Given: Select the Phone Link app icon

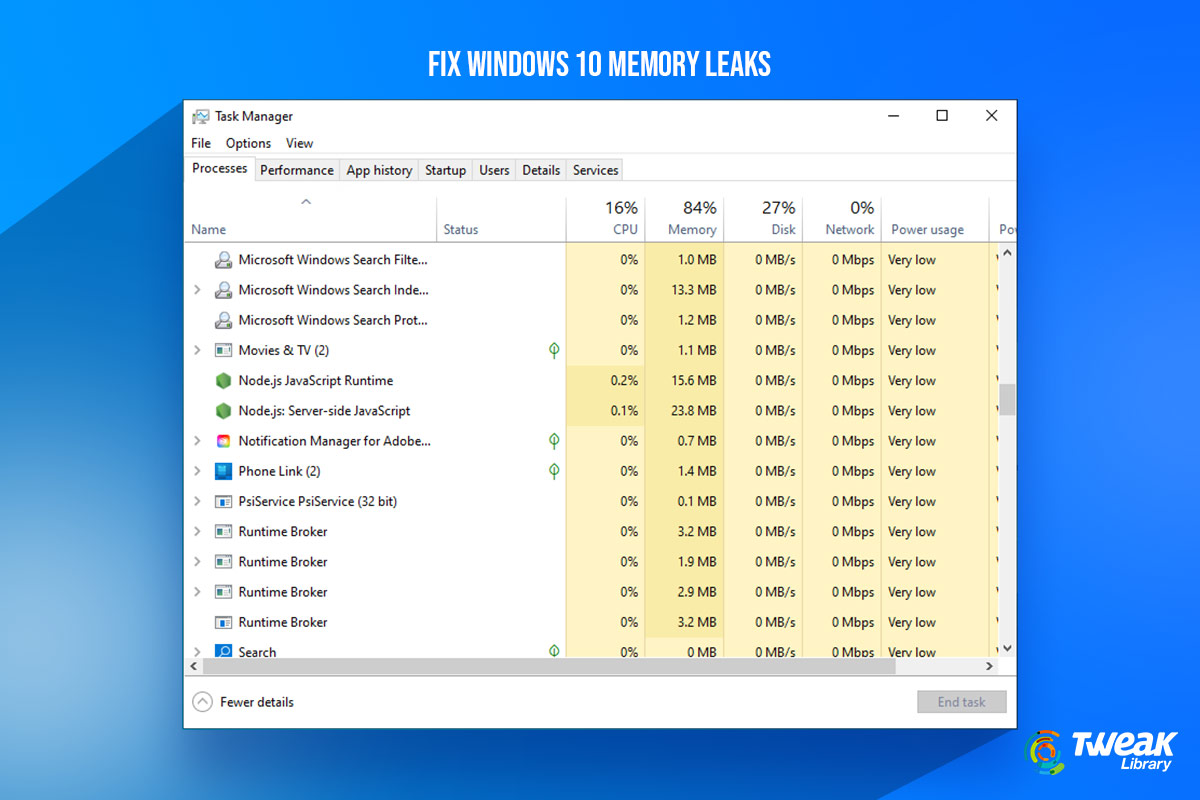Looking at the screenshot, I should (222, 471).
